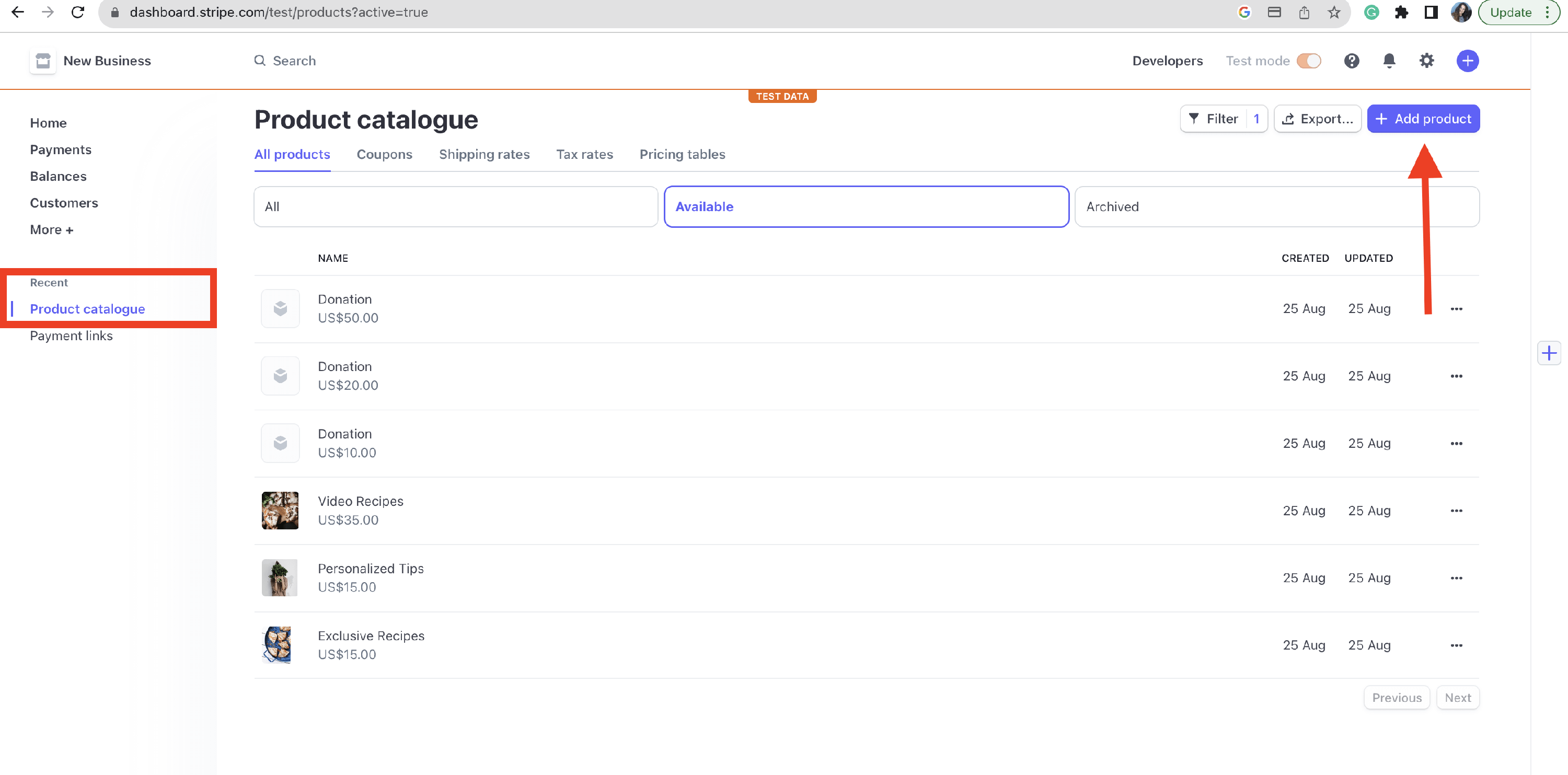Image resolution: width=1568 pixels, height=775 pixels.
Task: Switch to the Coupons tab
Action: pos(384,155)
